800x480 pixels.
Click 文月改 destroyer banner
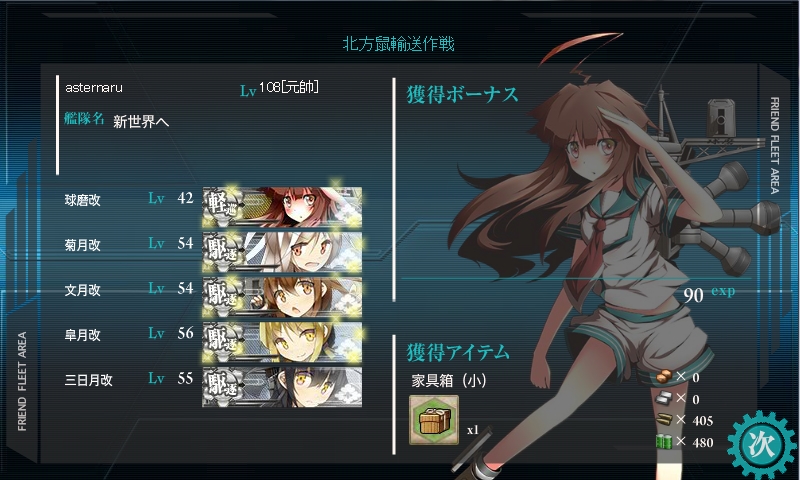282,297
